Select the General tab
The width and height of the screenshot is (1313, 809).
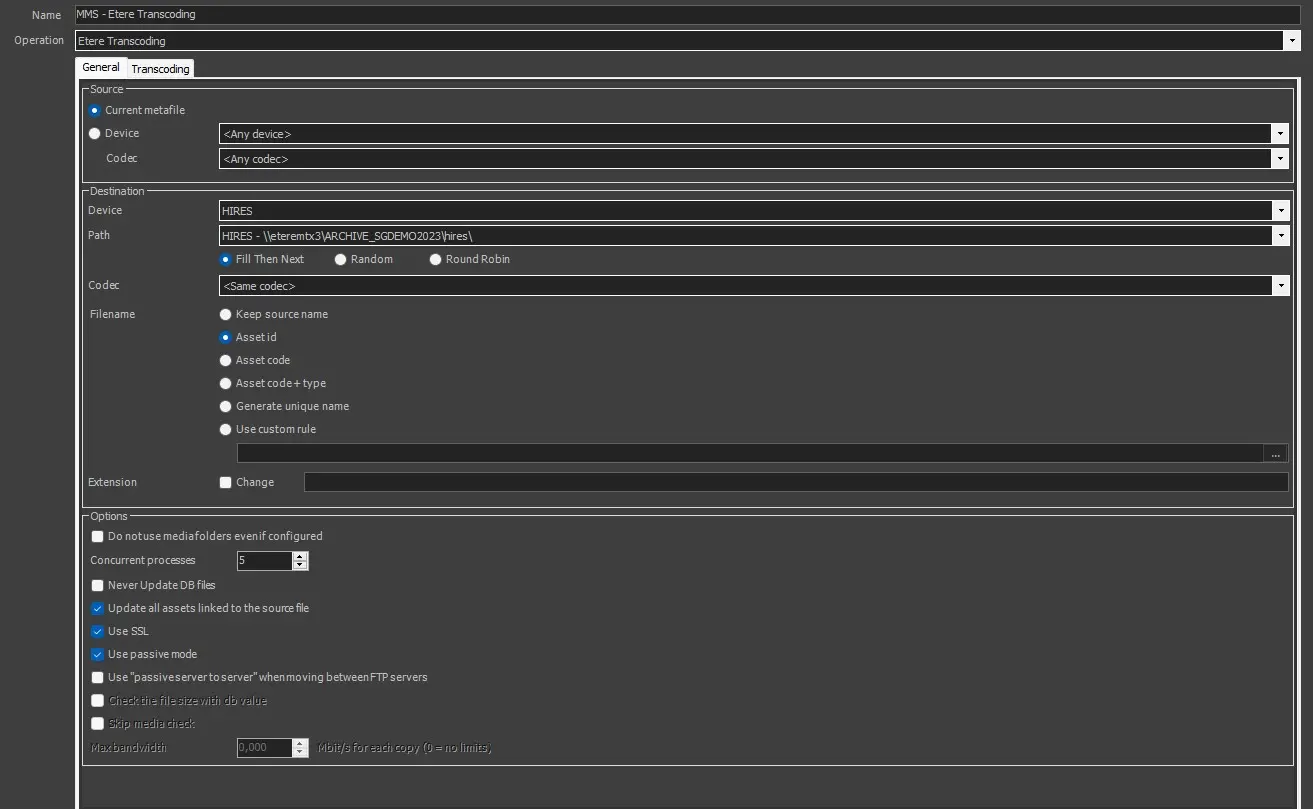pos(100,67)
